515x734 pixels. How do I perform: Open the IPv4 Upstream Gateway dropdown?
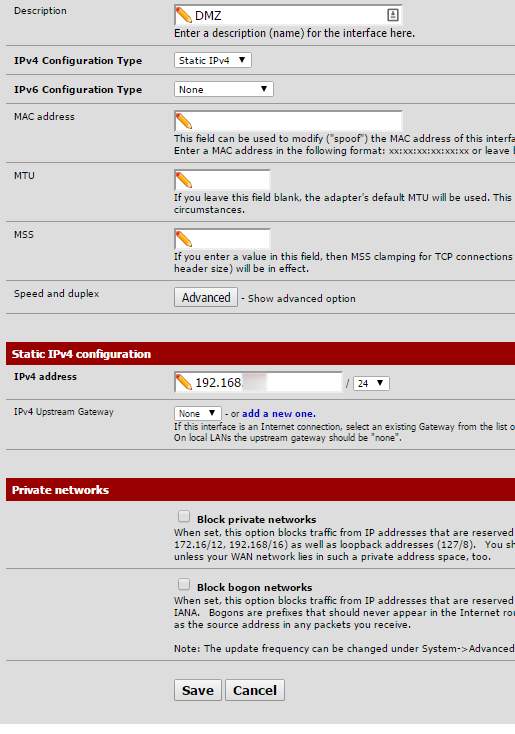coord(198,413)
